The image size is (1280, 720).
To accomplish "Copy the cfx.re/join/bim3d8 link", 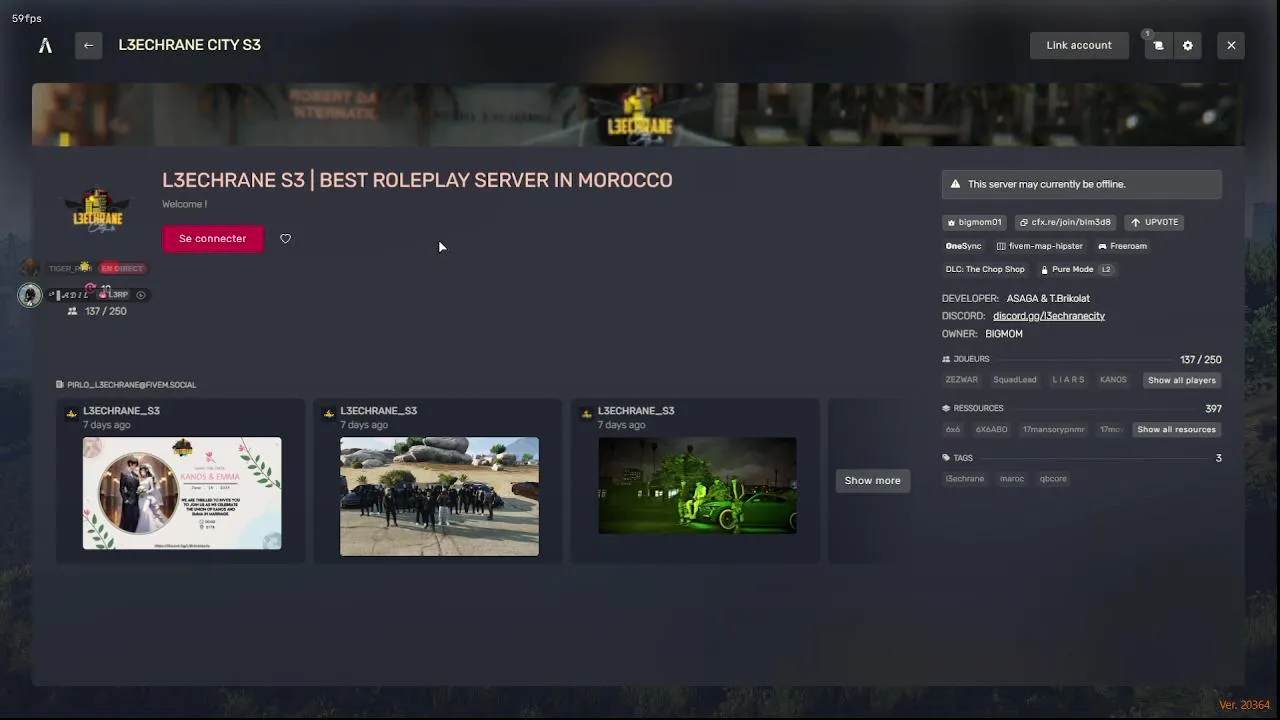I will pyautogui.click(x=1065, y=222).
